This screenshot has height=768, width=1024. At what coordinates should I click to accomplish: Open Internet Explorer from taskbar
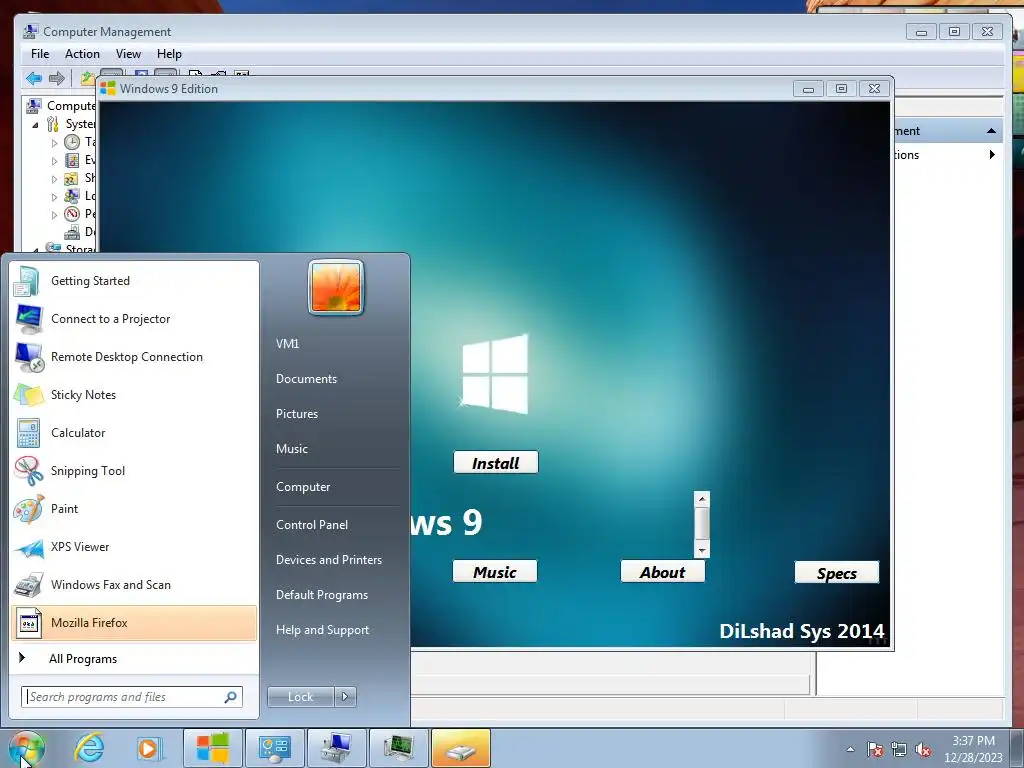[89, 748]
